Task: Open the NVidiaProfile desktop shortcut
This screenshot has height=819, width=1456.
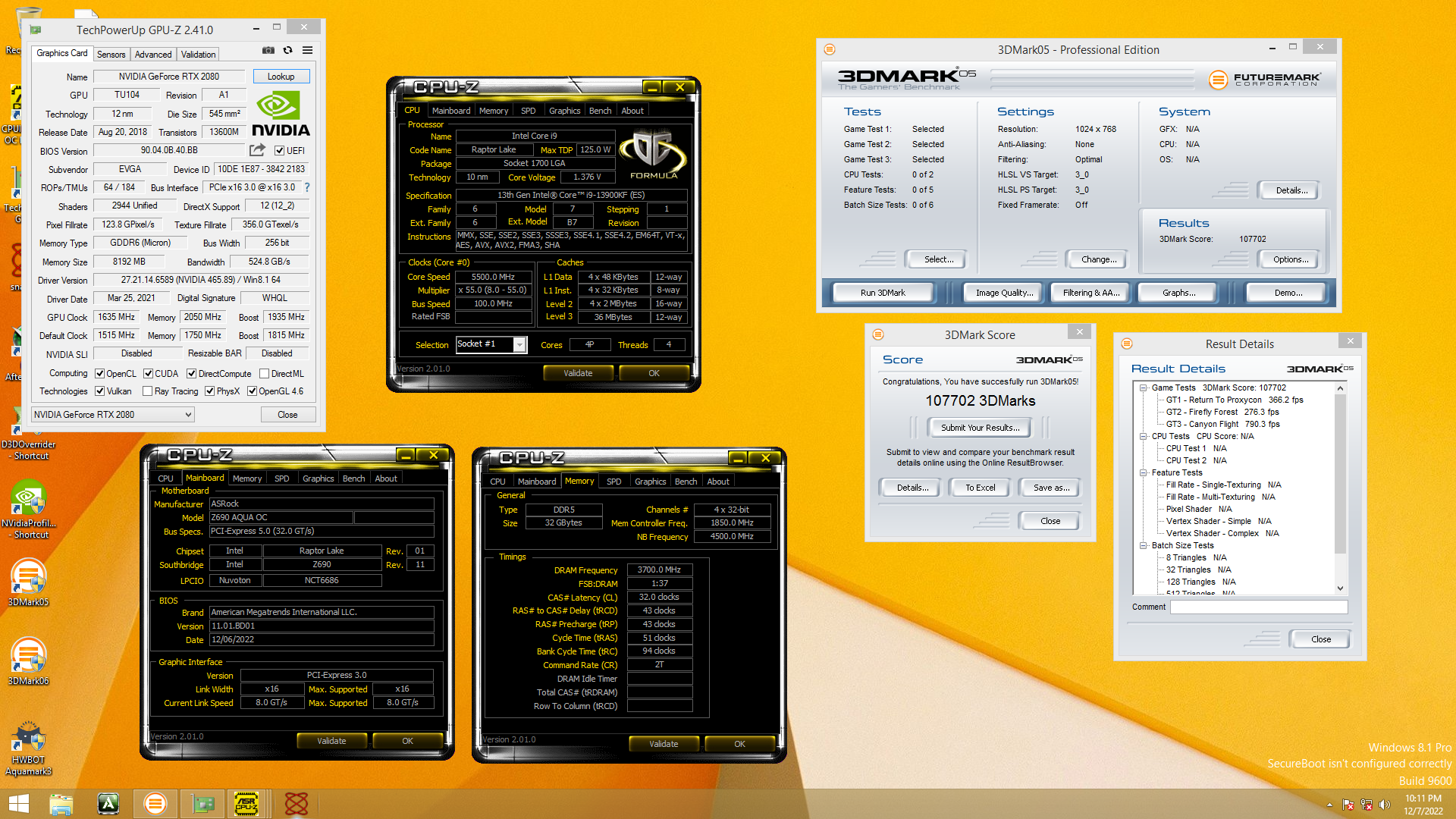Action: tap(29, 508)
